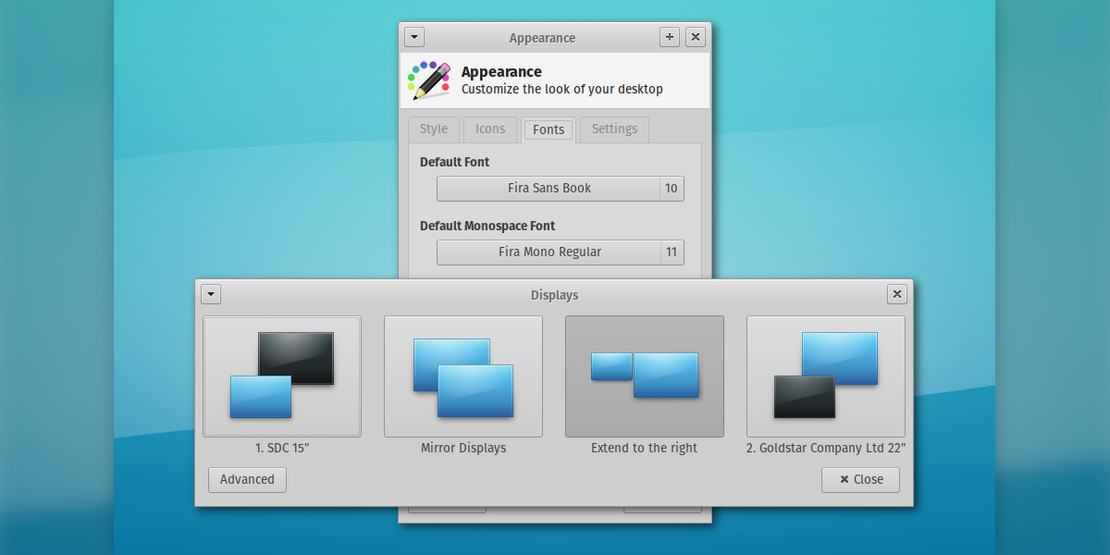Close the Displays window via title bar X
1110x555 pixels.
click(897, 294)
